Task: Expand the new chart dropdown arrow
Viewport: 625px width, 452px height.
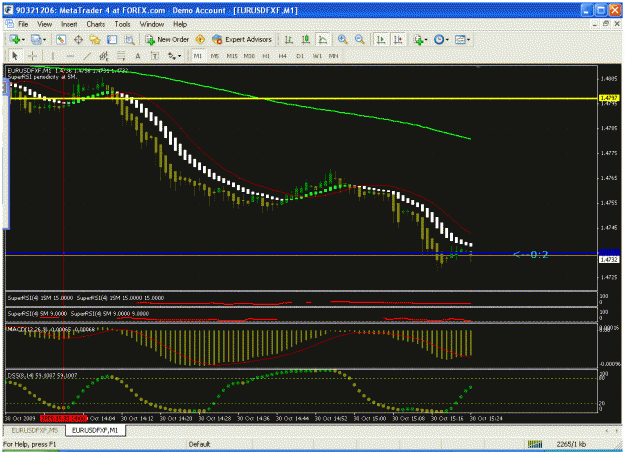Action: [x=23, y=39]
